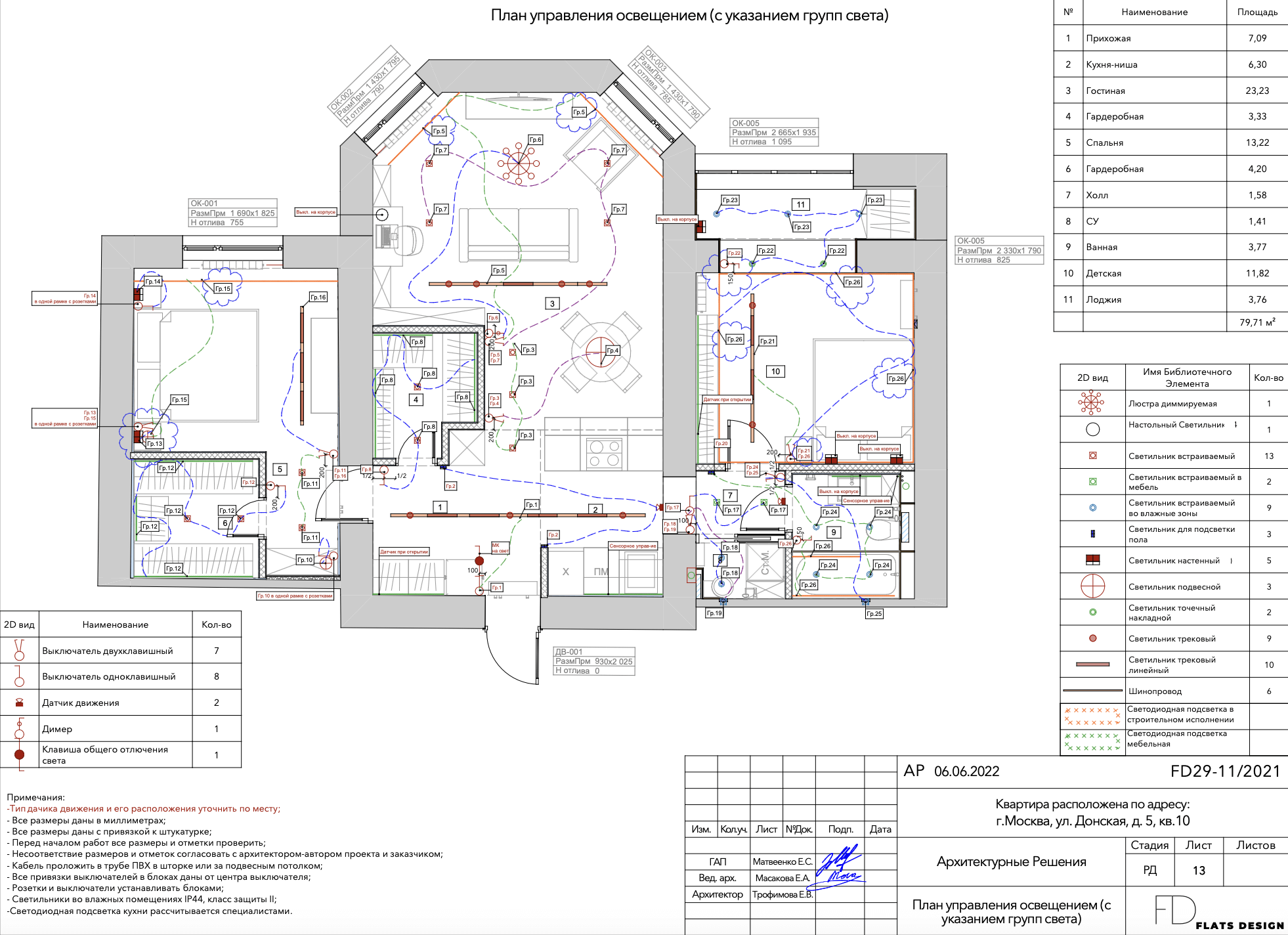Click the linear track luminaire legend symbol

point(1092,664)
